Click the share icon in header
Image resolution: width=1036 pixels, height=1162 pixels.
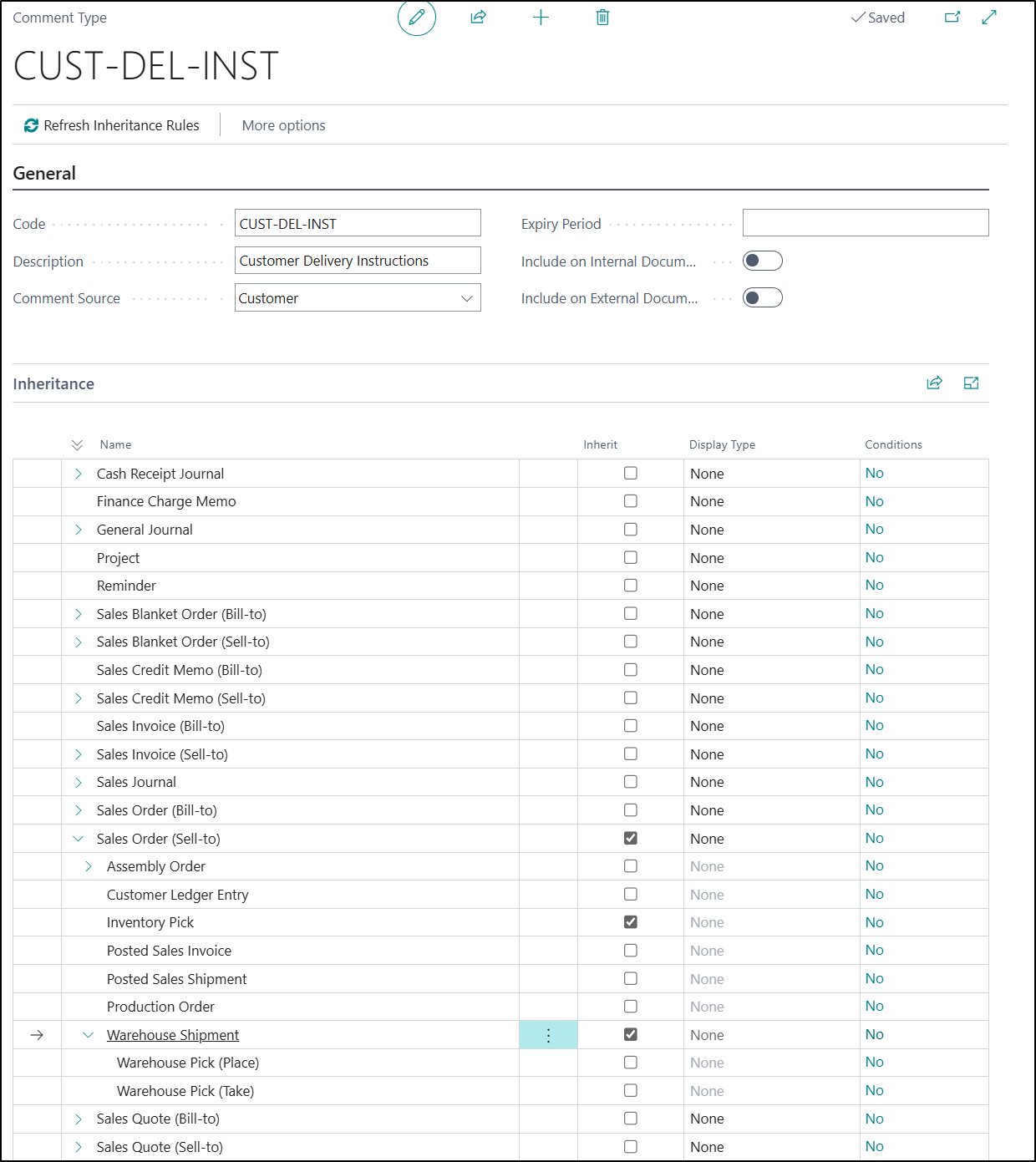(478, 18)
